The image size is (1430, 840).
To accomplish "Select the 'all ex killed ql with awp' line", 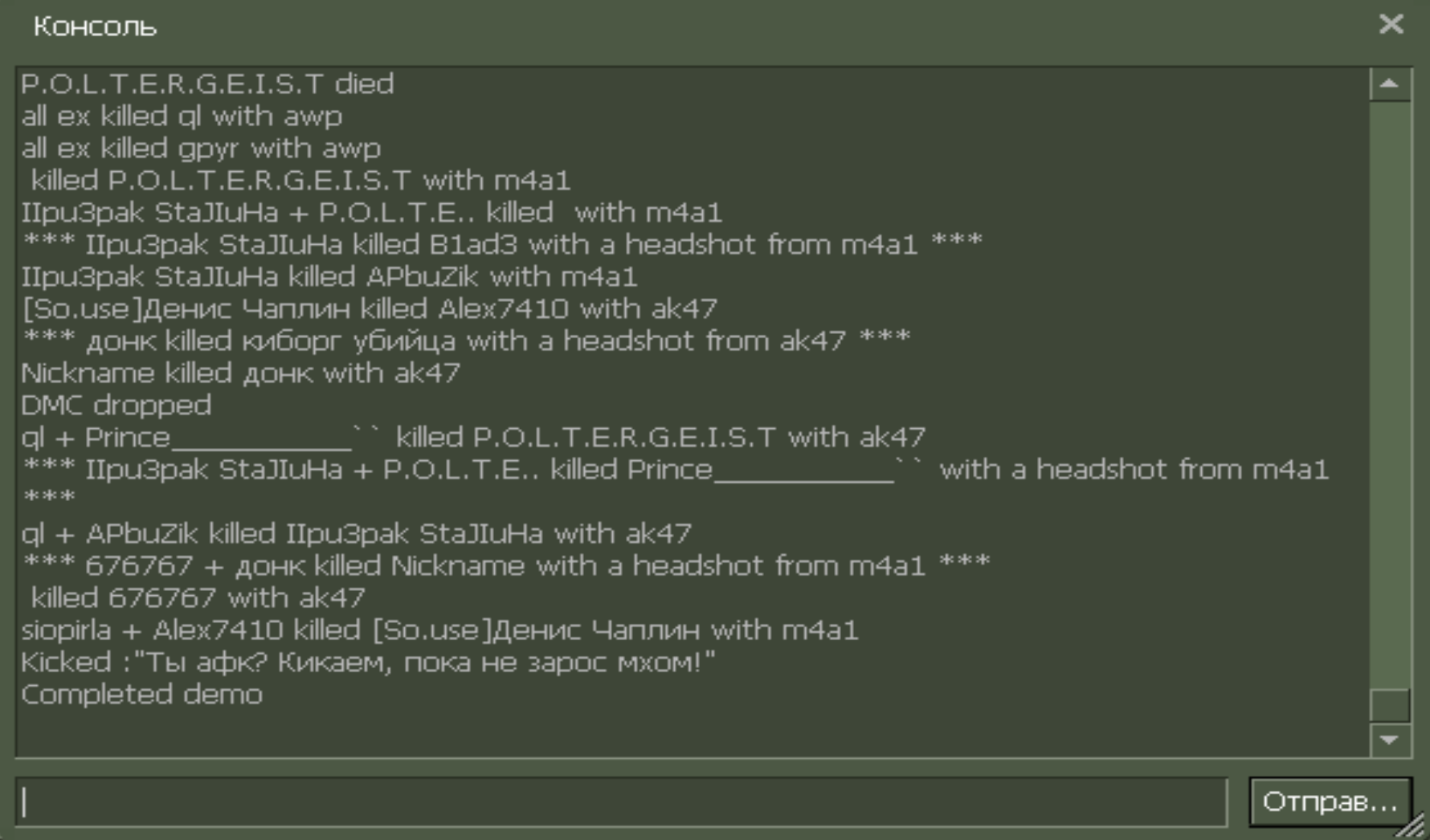I will click(182, 116).
